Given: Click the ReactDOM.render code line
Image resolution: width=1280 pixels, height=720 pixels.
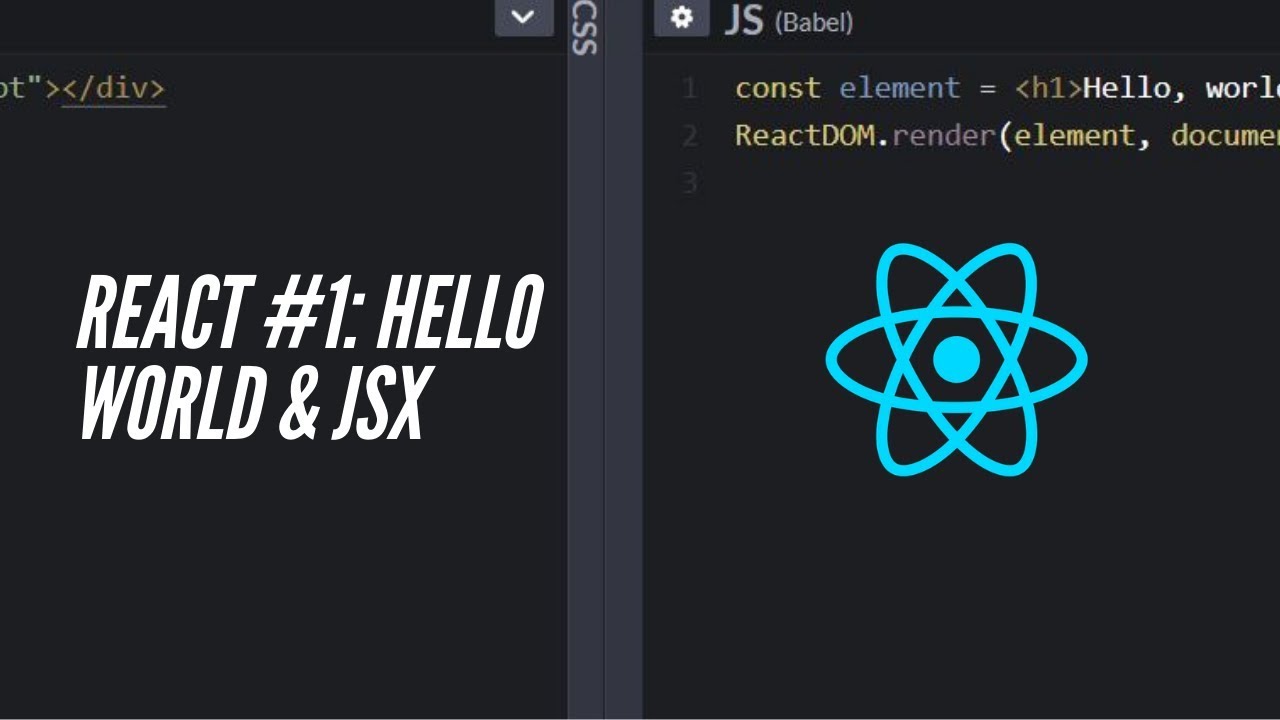Looking at the screenshot, I should pyautogui.click(x=1007, y=135).
